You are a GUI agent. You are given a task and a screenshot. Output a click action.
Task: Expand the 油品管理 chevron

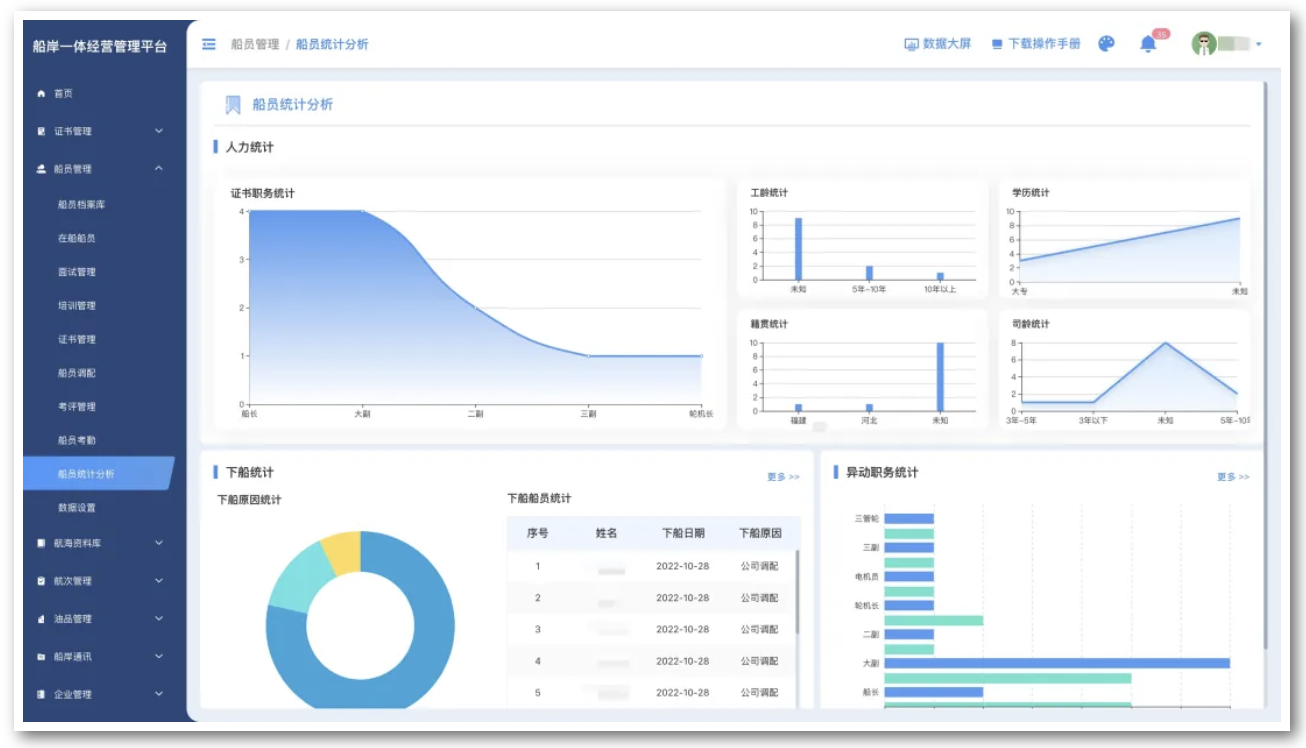(x=158, y=619)
